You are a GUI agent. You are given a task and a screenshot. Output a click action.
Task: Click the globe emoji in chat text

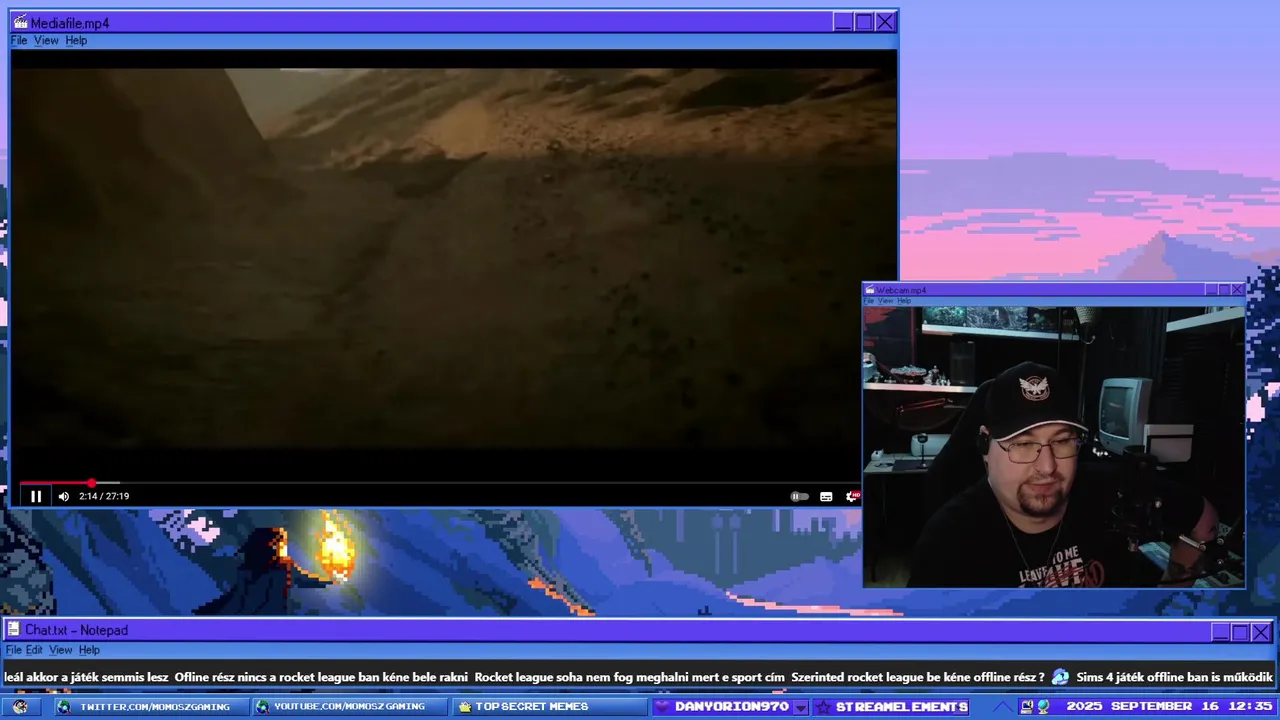[x=1060, y=677]
